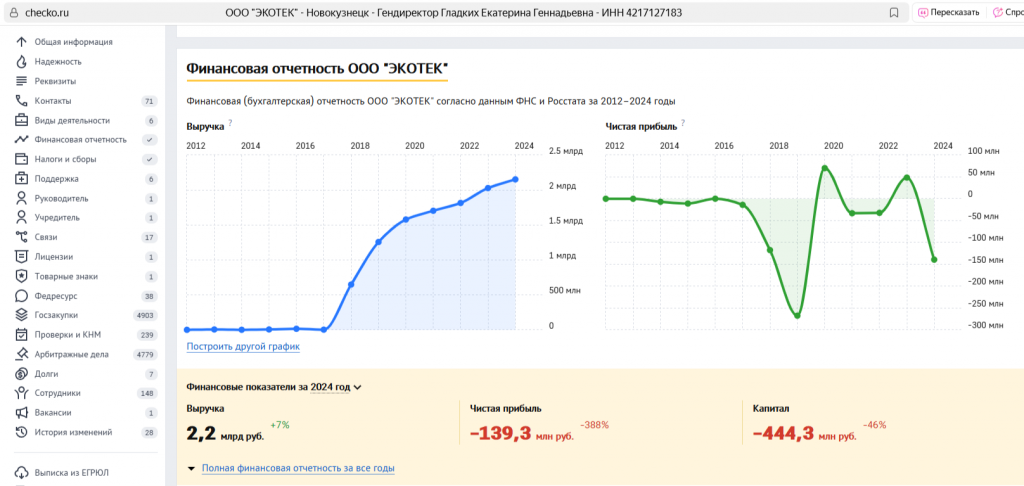This screenshot has height=486, width=1024.
Task: Open the Реквизиты sidebar section
Action: pyautogui.click(x=55, y=81)
